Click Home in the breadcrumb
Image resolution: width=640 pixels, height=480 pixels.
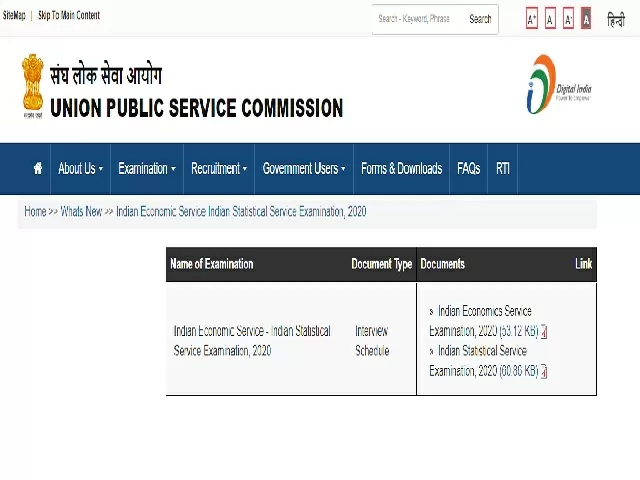35,211
